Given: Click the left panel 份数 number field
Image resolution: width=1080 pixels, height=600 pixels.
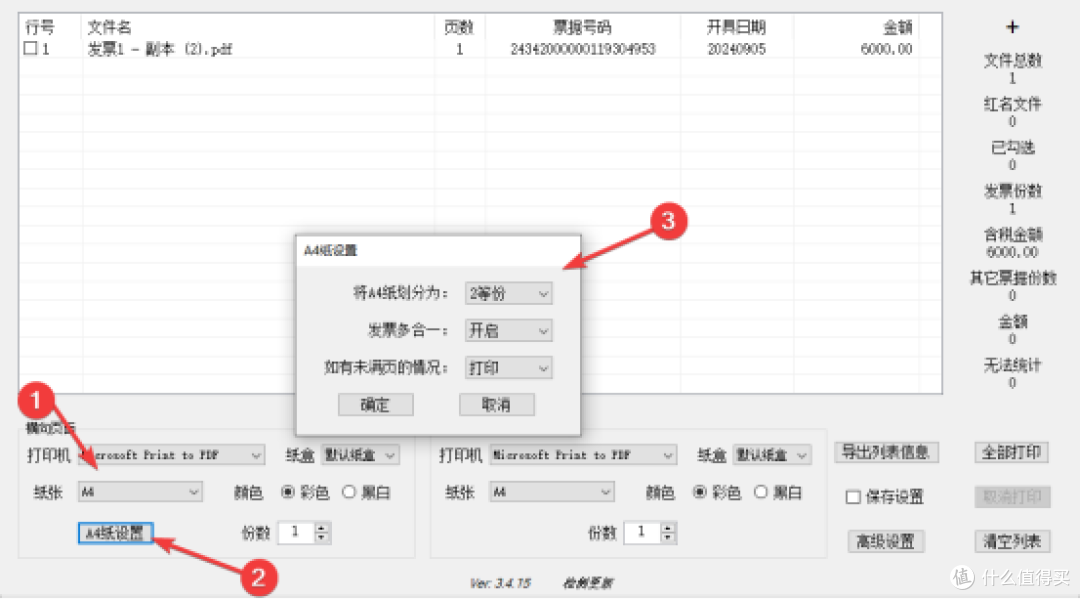Looking at the screenshot, I should coord(296,532).
